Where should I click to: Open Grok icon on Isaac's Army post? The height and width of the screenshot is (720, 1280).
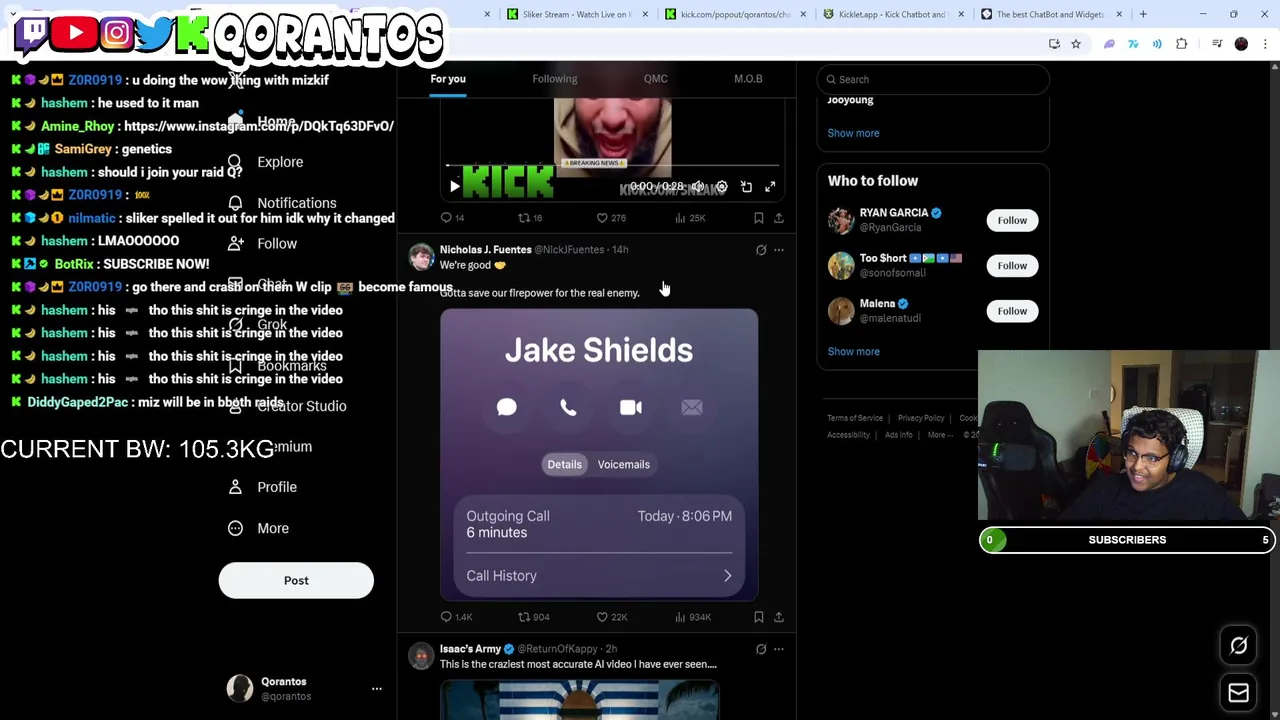[761, 649]
